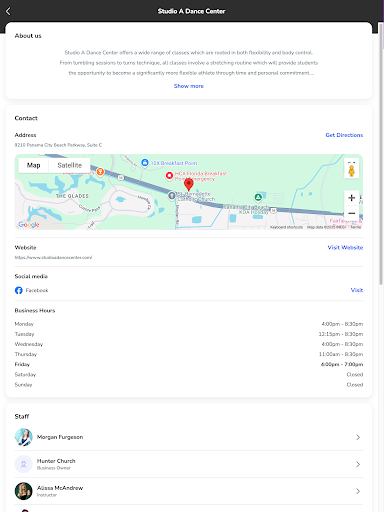This screenshot has height=512, width=384.
Task: Click Visit Website link
Action: click(345, 247)
